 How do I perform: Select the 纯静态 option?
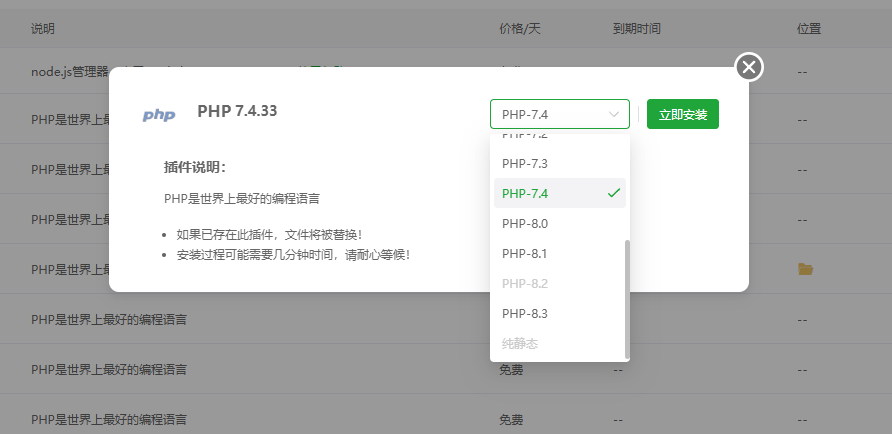pos(560,344)
